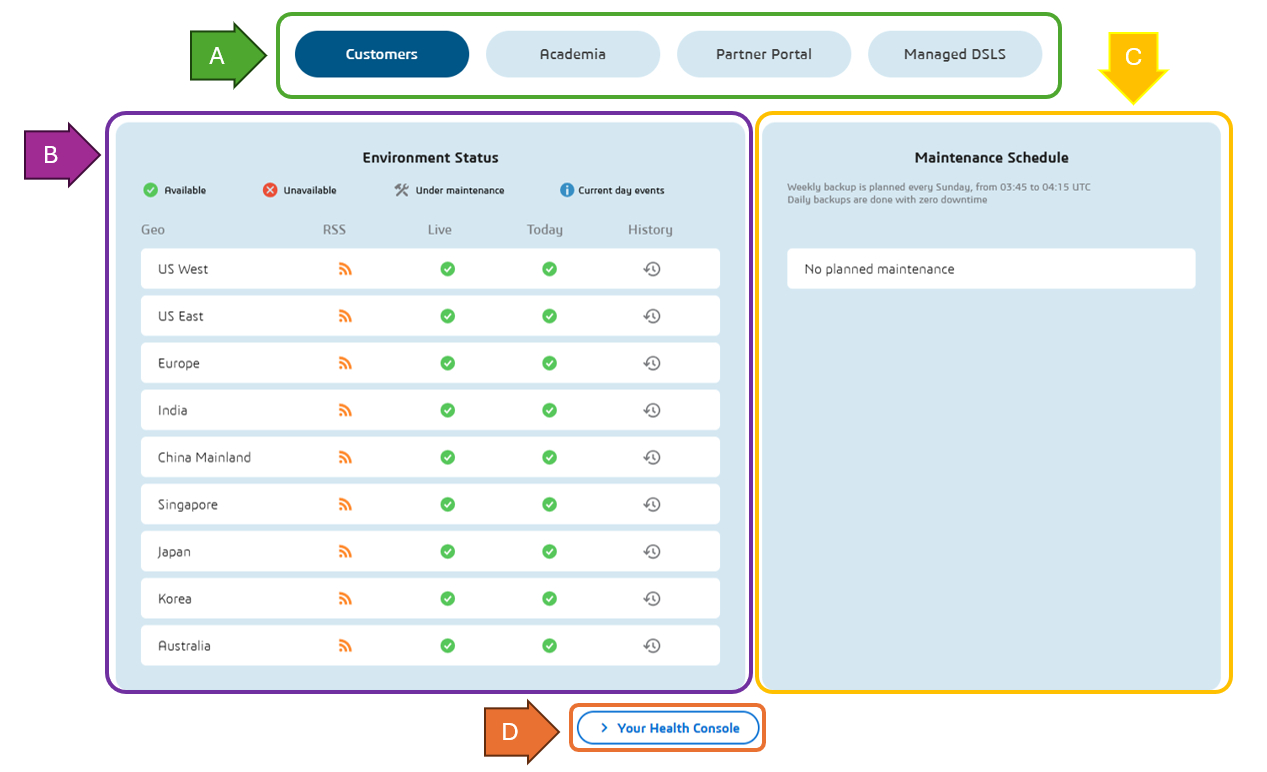Switch to the Academia tab
Viewport: 1267px width, 772px height.
pyautogui.click(x=572, y=54)
